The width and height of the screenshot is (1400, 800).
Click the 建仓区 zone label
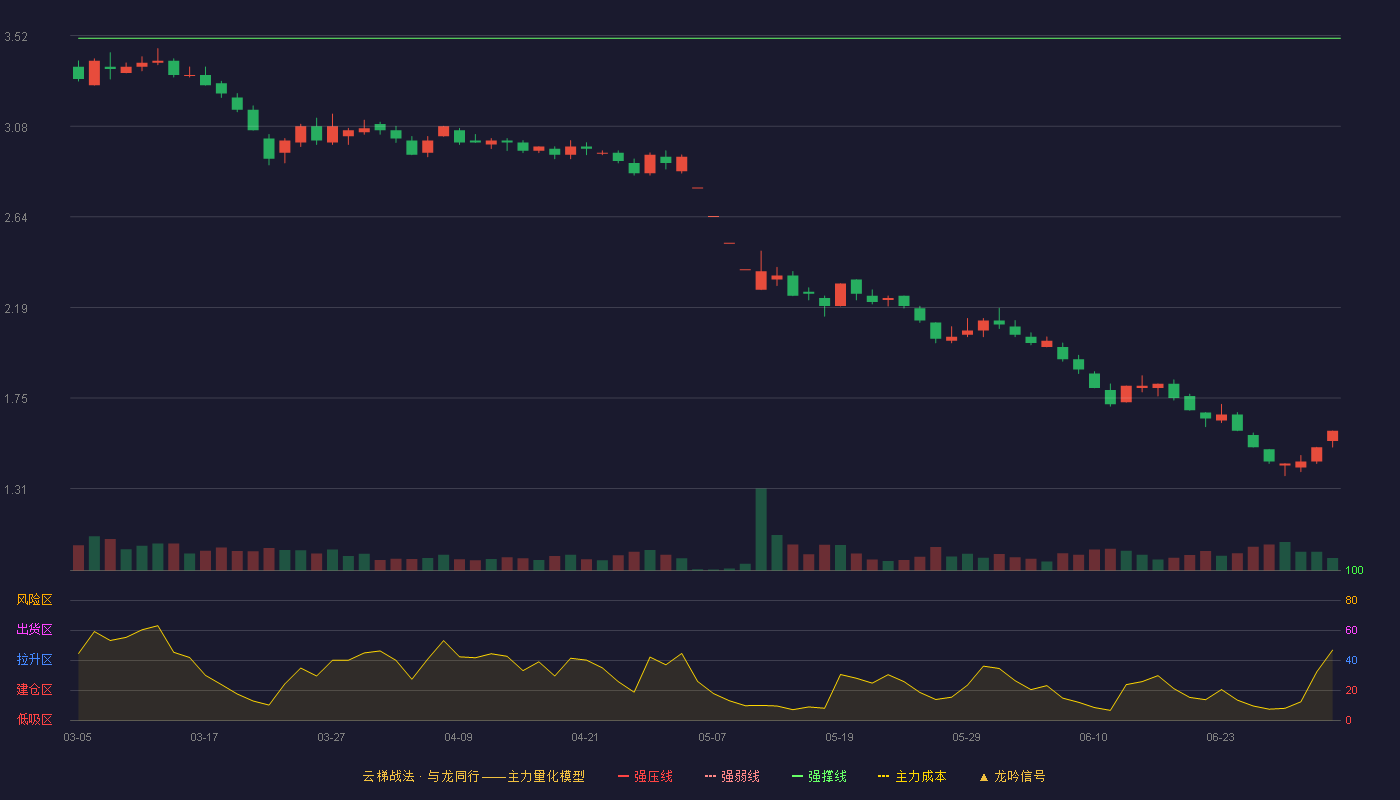34,690
